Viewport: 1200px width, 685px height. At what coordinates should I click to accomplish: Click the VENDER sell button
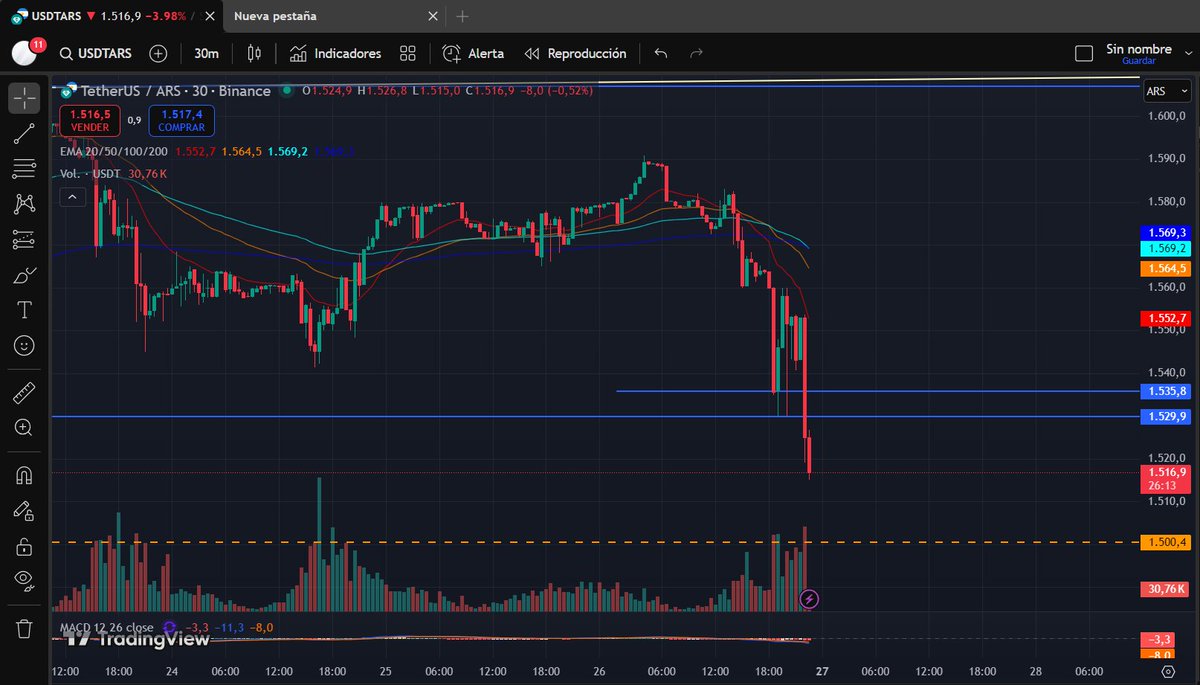[x=90, y=121]
